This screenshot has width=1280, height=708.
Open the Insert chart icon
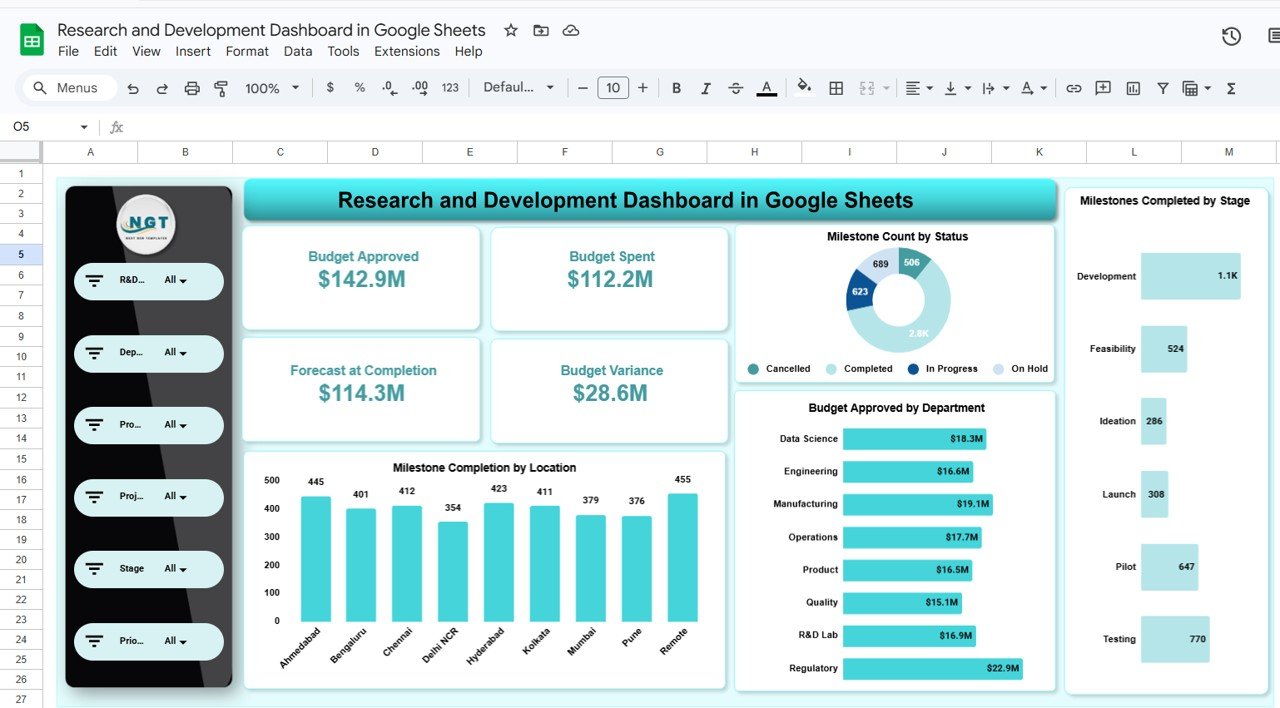[1133, 88]
